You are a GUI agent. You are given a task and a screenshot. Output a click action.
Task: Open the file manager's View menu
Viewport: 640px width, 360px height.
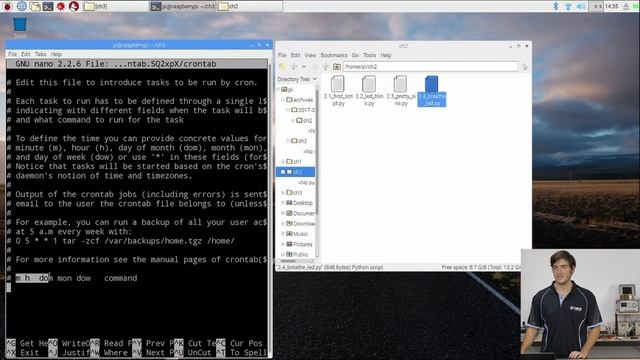310,55
